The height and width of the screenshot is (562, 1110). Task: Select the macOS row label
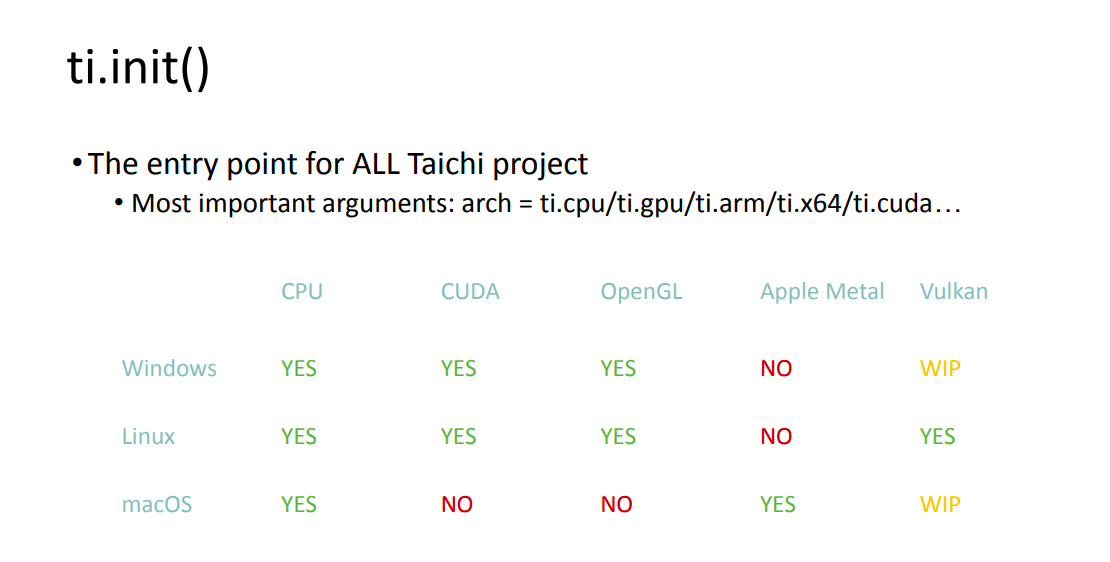coord(157,504)
